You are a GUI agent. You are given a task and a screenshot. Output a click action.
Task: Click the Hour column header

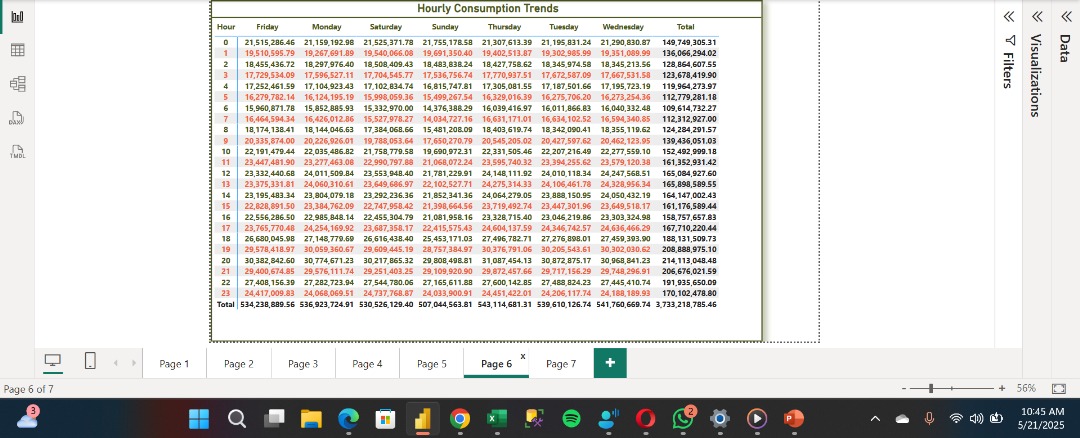(226, 27)
